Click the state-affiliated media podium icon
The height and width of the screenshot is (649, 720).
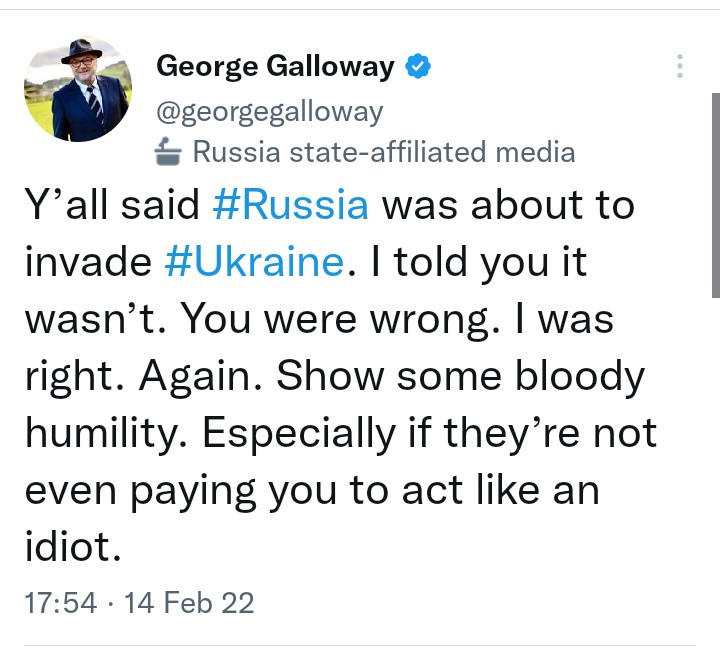(166, 152)
